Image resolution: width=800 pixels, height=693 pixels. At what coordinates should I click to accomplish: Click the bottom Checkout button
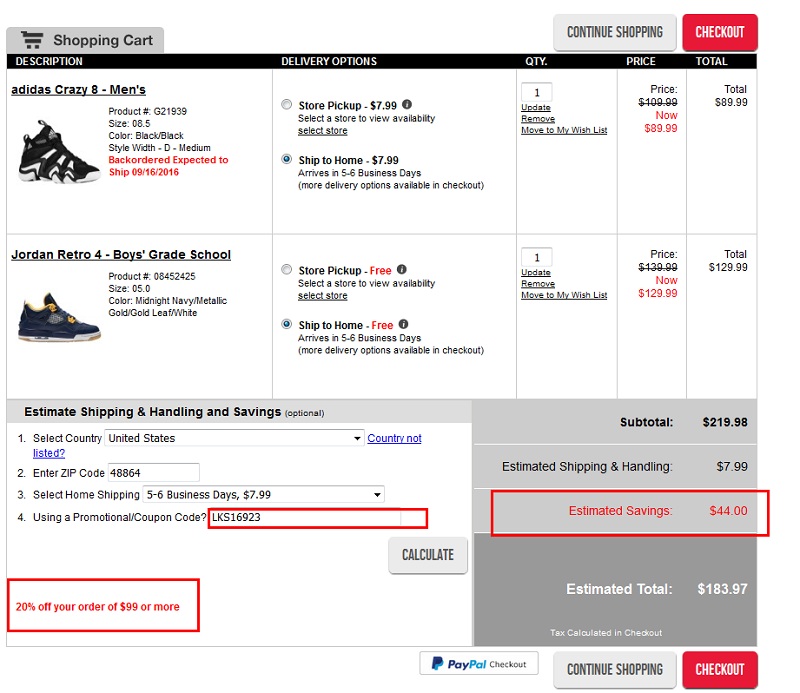point(720,669)
